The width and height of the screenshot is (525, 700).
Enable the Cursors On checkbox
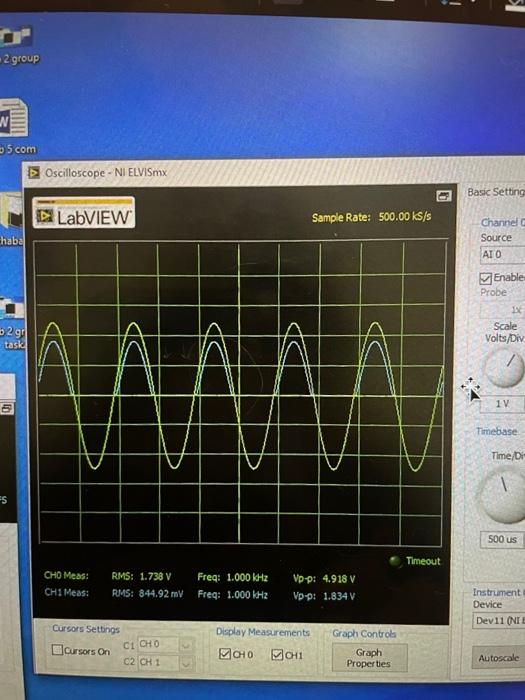[57, 650]
